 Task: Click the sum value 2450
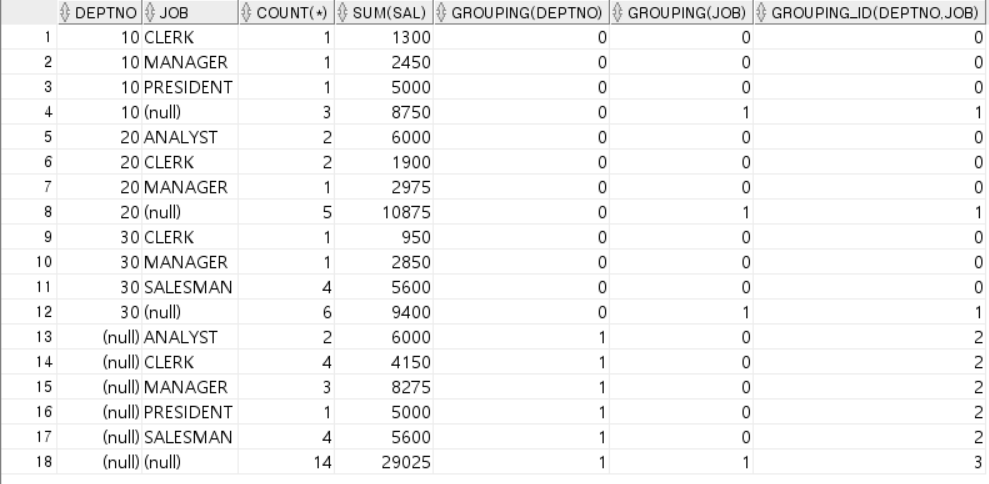pos(411,62)
